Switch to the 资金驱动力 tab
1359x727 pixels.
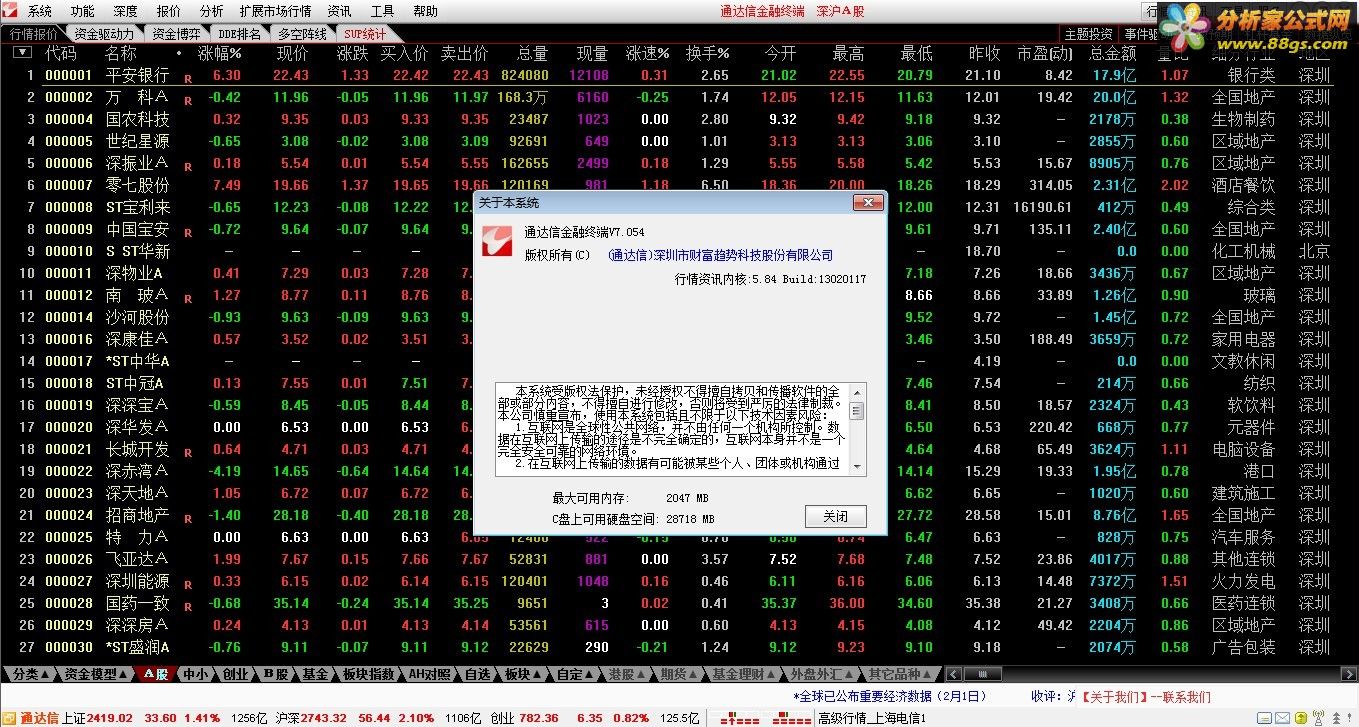point(104,33)
